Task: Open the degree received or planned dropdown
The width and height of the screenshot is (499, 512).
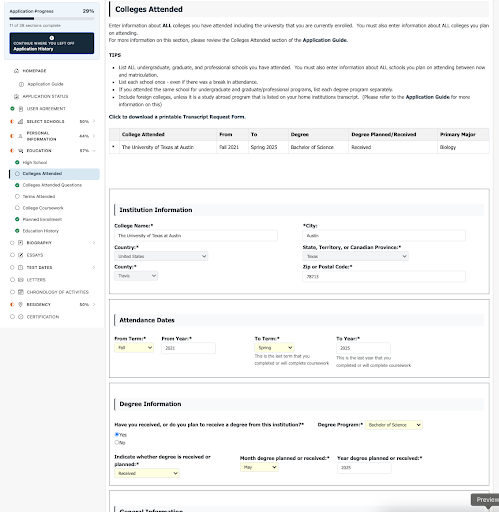Action: [x=147, y=473]
